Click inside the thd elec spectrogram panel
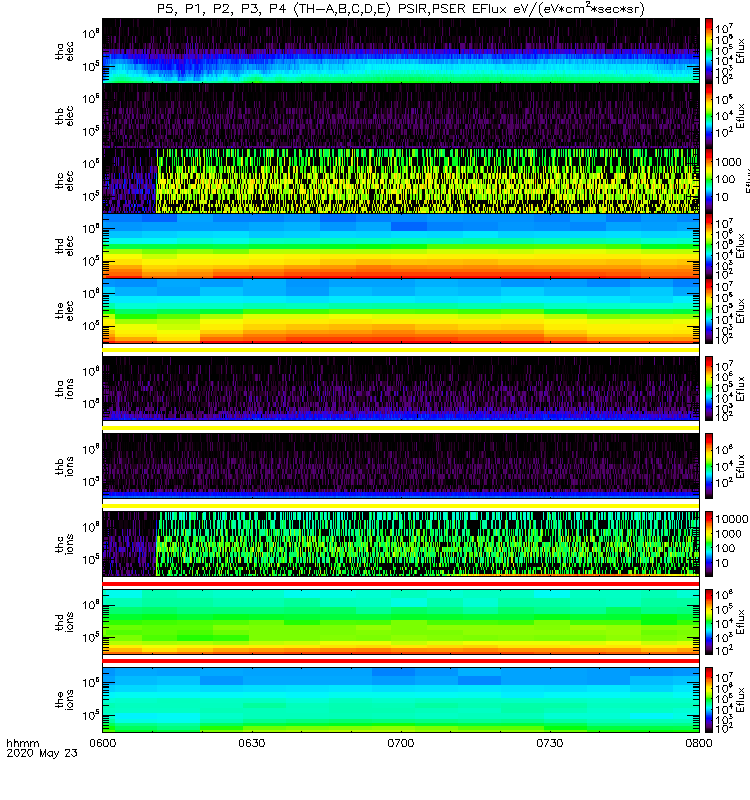This screenshot has height=800, width=750. click(x=401, y=245)
